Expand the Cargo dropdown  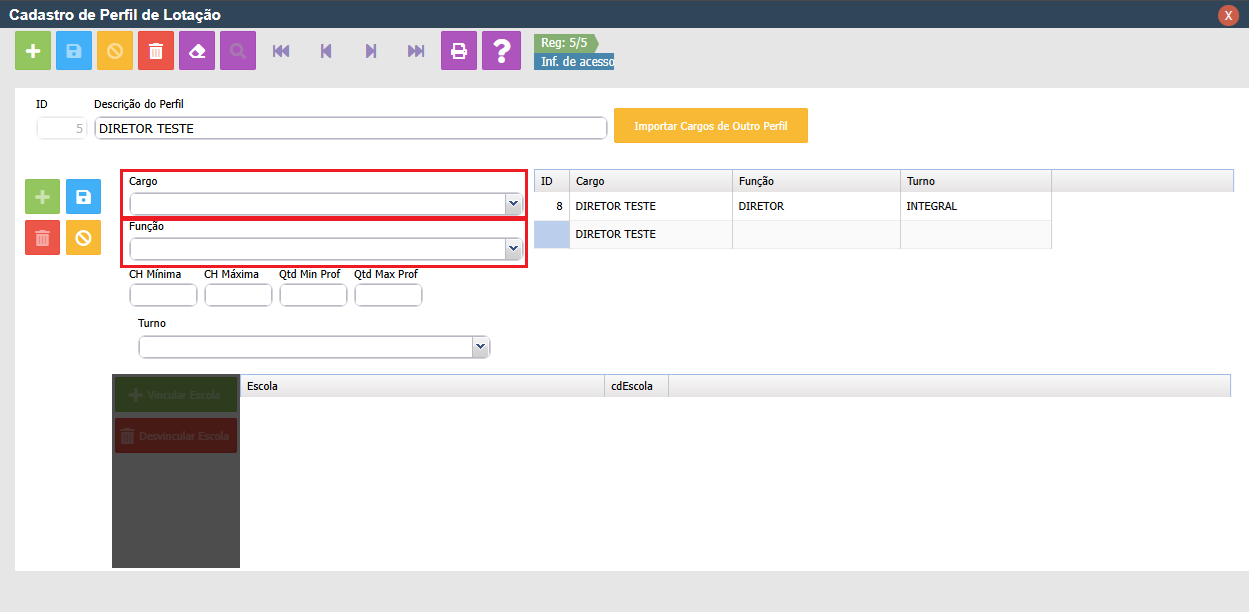click(x=513, y=204)
